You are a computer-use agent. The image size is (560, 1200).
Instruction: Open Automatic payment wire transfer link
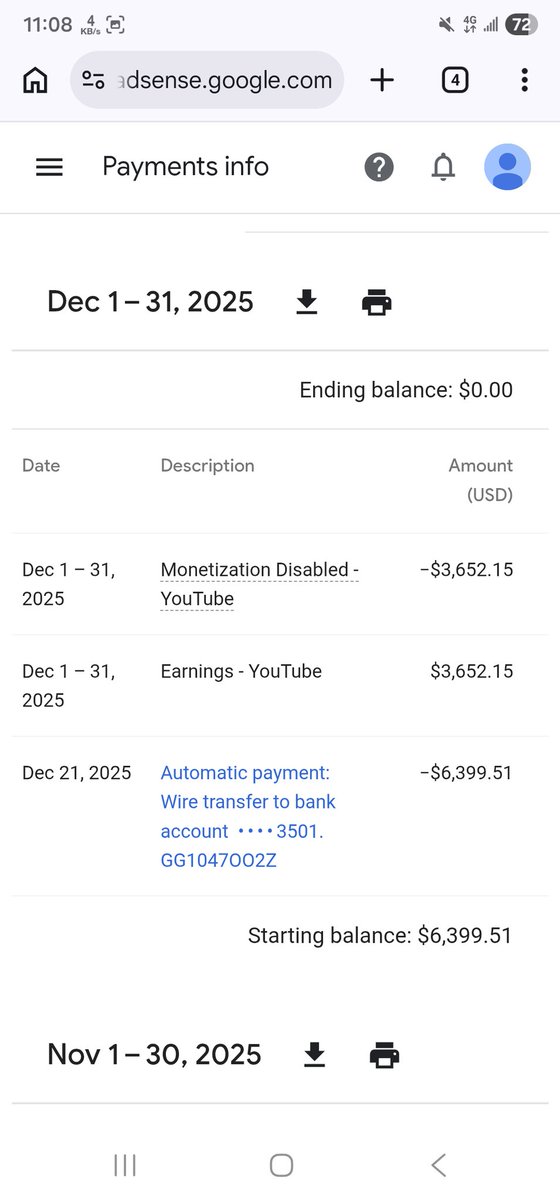pyautogui.click(x=248, y=816)
